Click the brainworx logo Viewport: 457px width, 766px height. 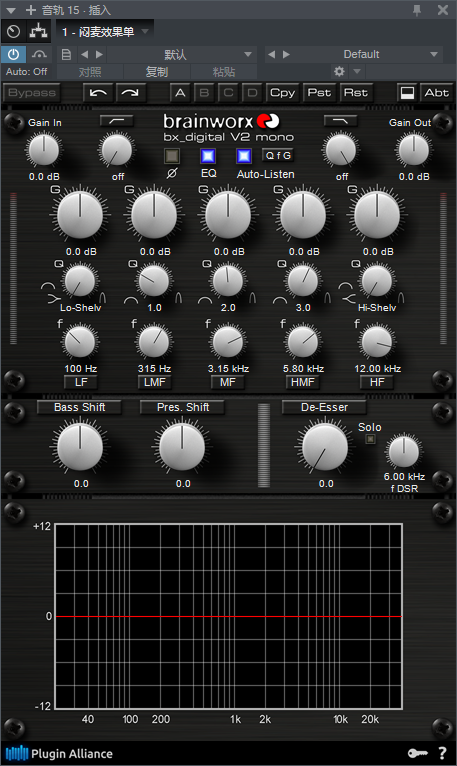pyautogui.click(x=221, y=121)
